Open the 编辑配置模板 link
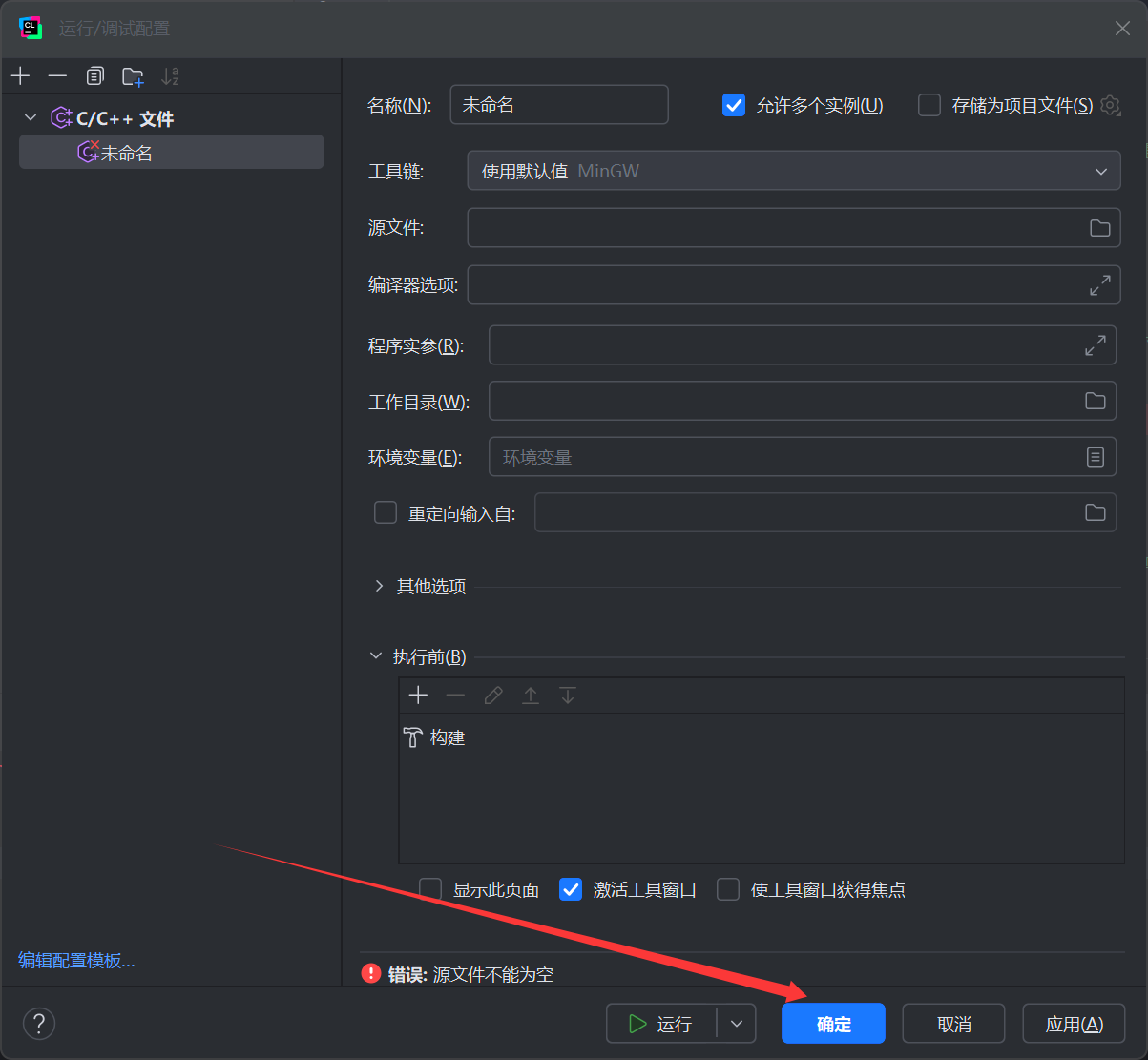 point(76,961)
